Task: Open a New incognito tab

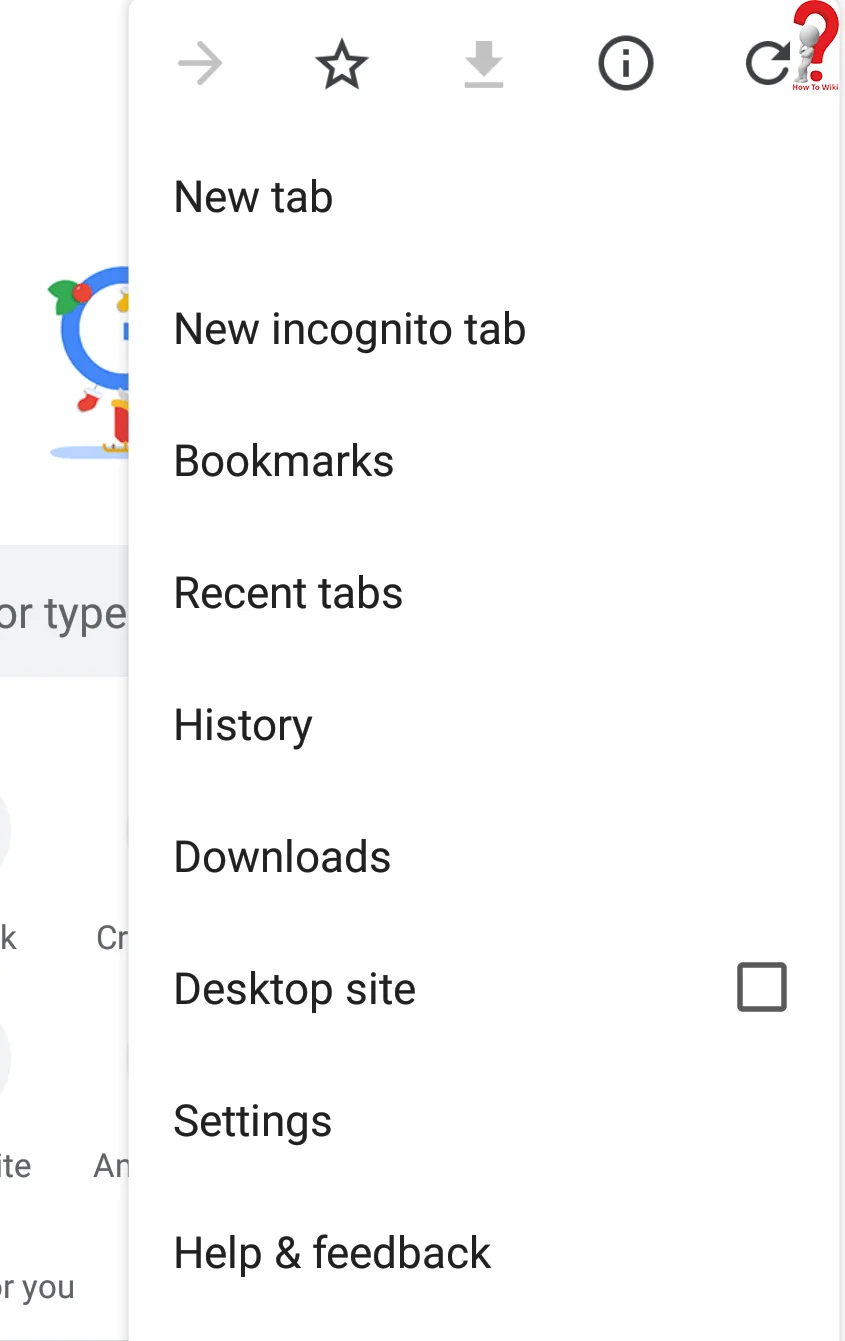Action: coord(349,329)
